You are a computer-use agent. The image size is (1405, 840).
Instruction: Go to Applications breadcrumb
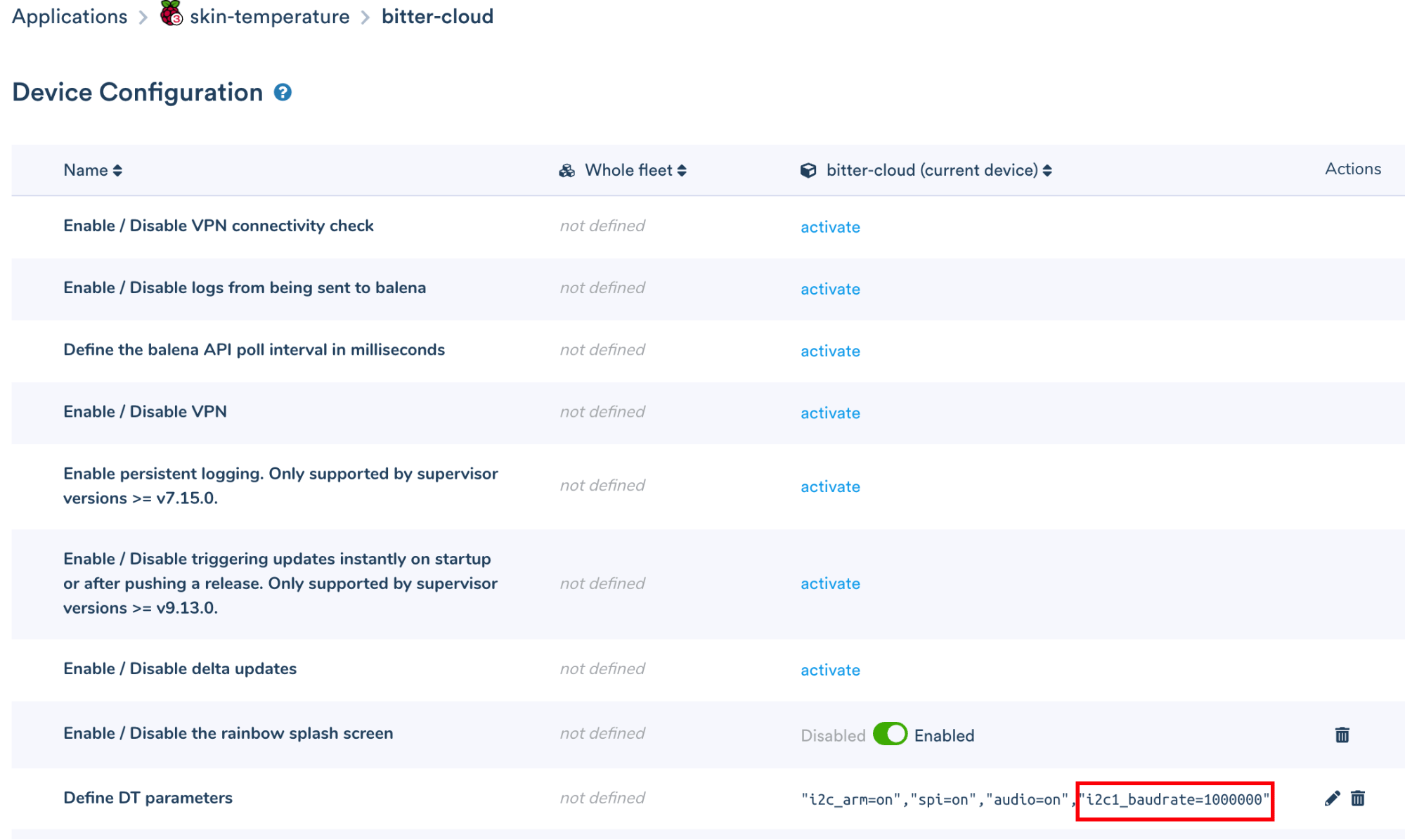(70, 16)
